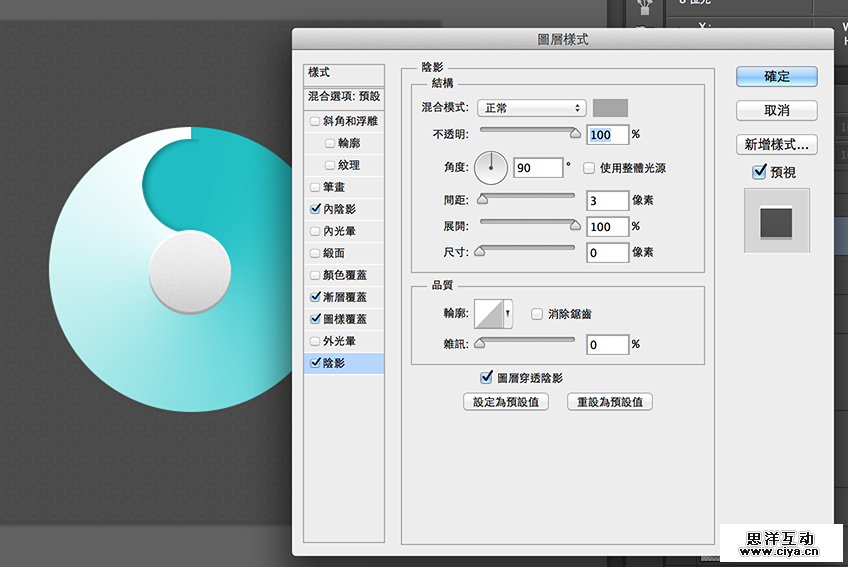Image resolution: width=848 pixels, height=567 pixels.
Task: Uncheck 陰影 style checkbox
Action: pos(315,363)
